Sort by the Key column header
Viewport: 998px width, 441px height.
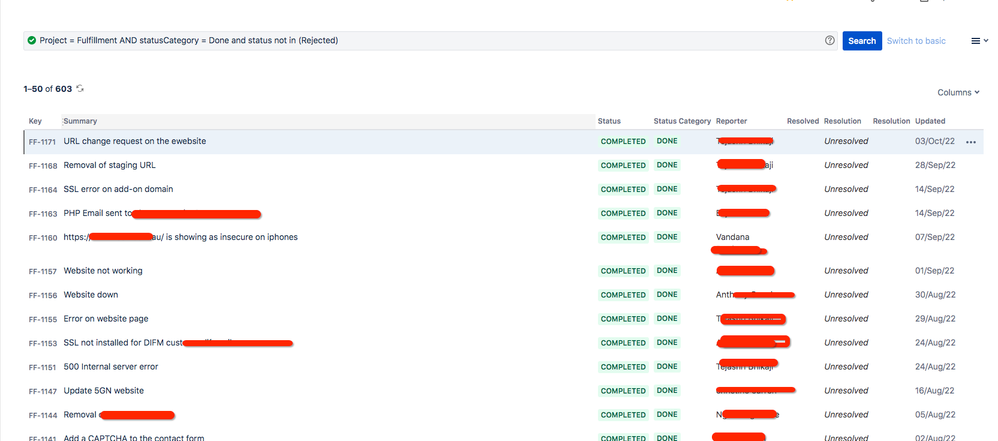[x=35, y=121]
